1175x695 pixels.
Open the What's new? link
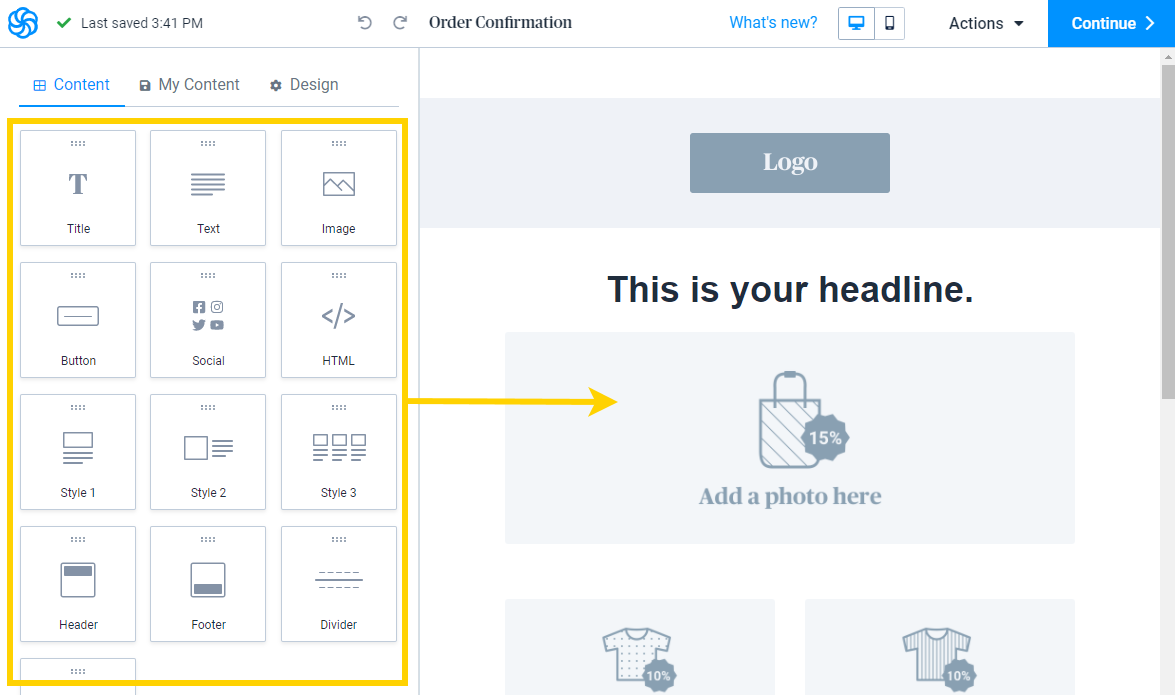coord(773,23)
